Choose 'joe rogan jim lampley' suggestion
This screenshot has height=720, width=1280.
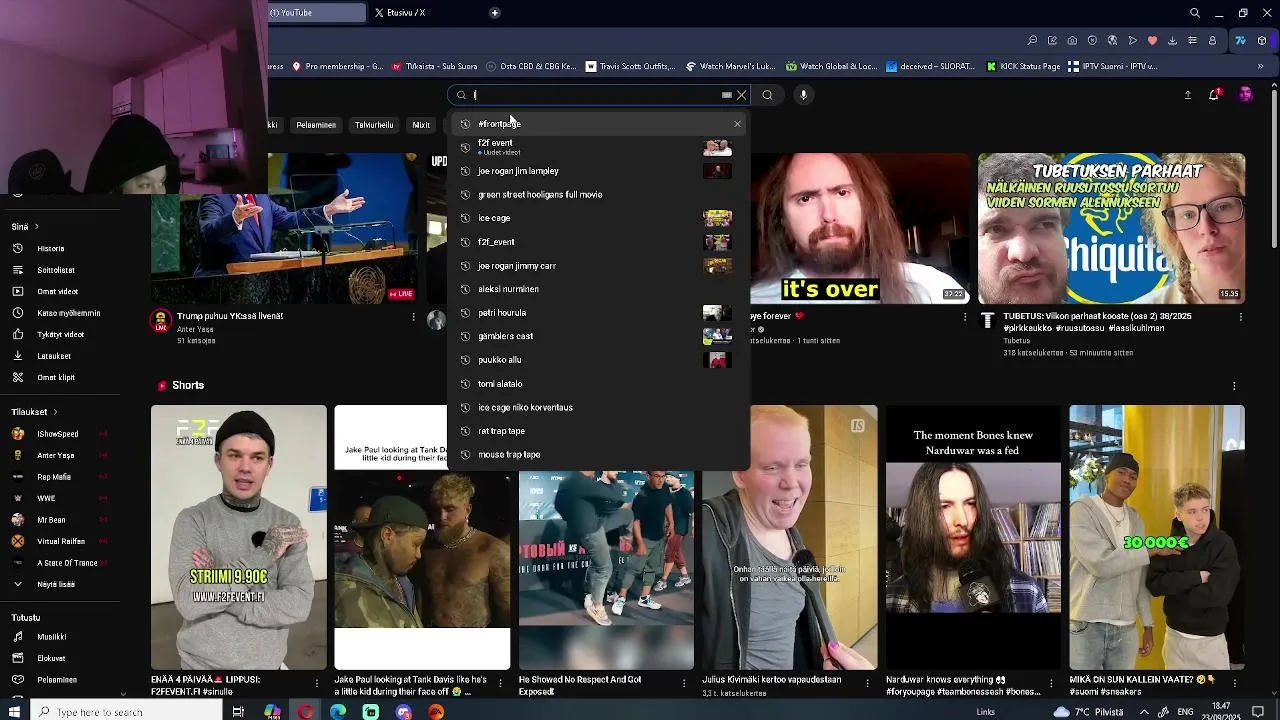(598, 171)
